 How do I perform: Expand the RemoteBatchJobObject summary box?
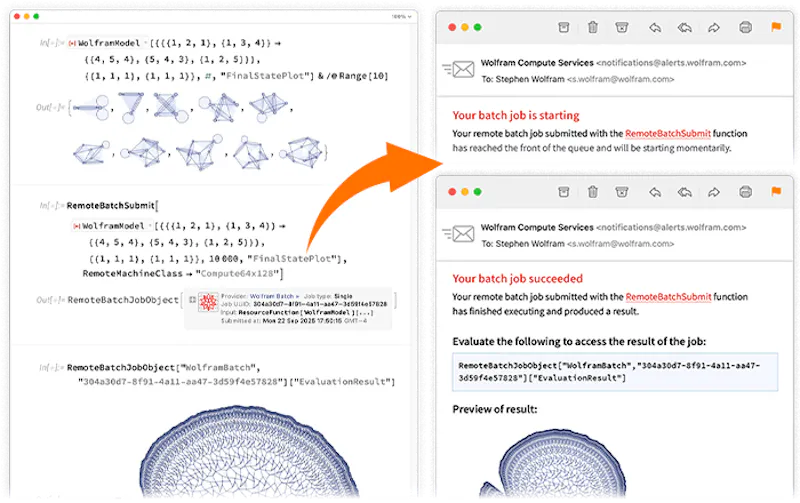click(x=192, y=300)
